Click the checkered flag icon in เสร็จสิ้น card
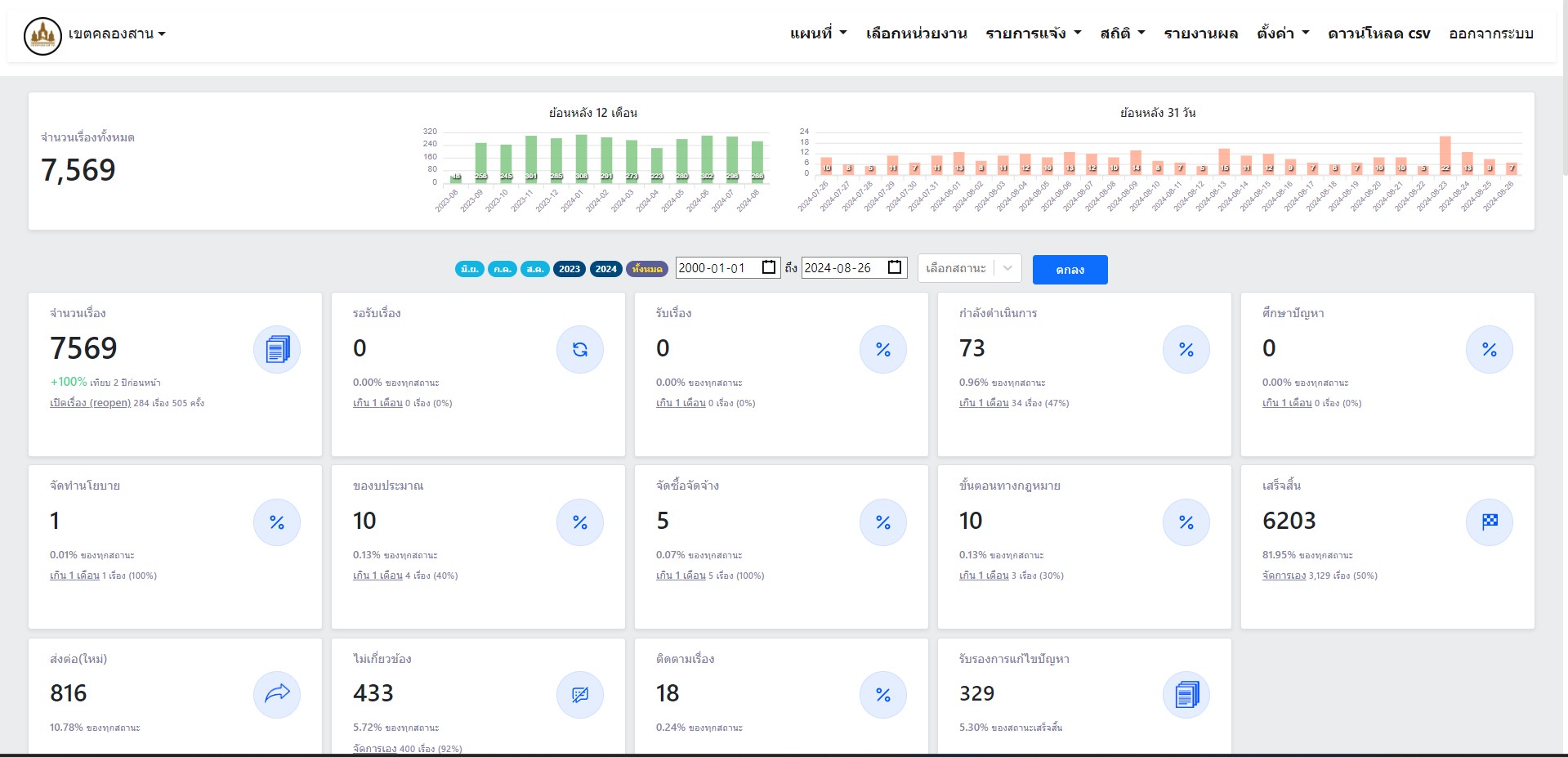Viewport: 1568px width, 757px height. click(x=1490, y=522)
